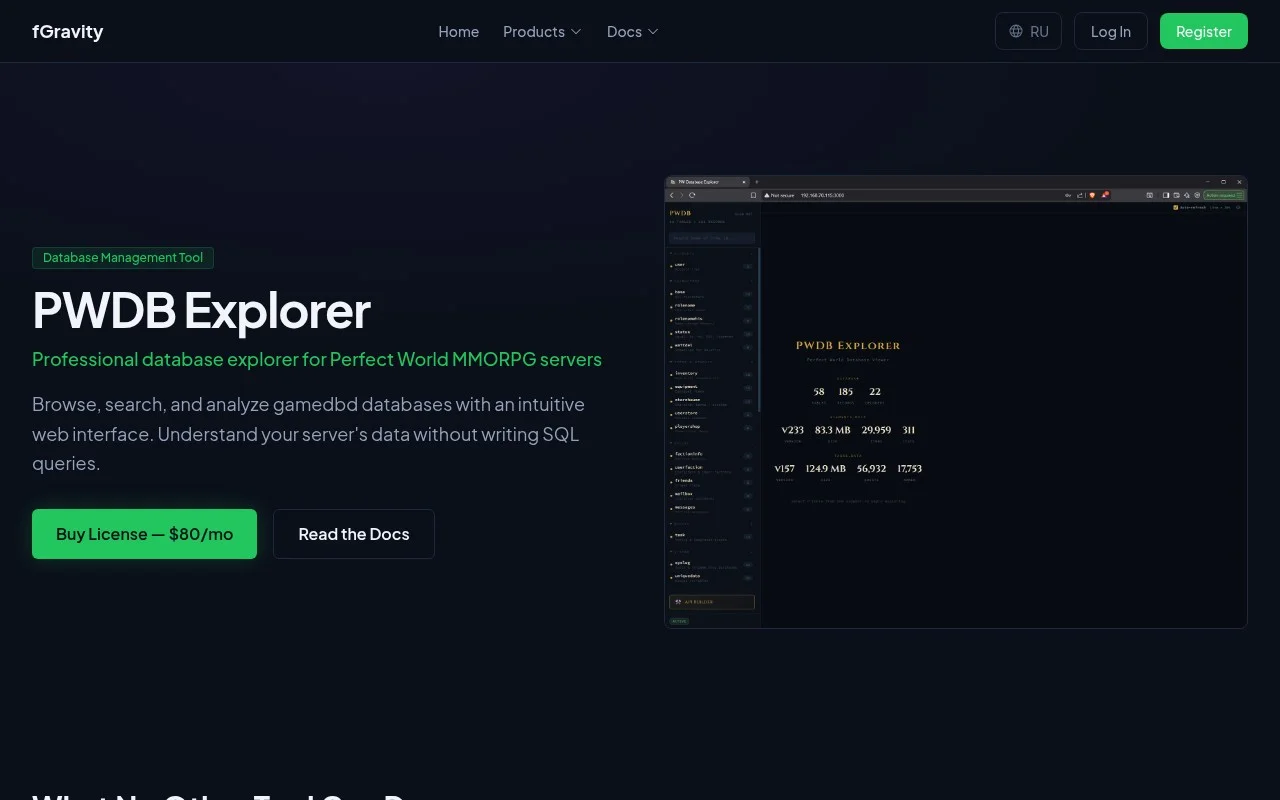Screen dimensions: 1280x800
Task: Click the table search input field in the sidebar
Action: [x=711, y=238]
